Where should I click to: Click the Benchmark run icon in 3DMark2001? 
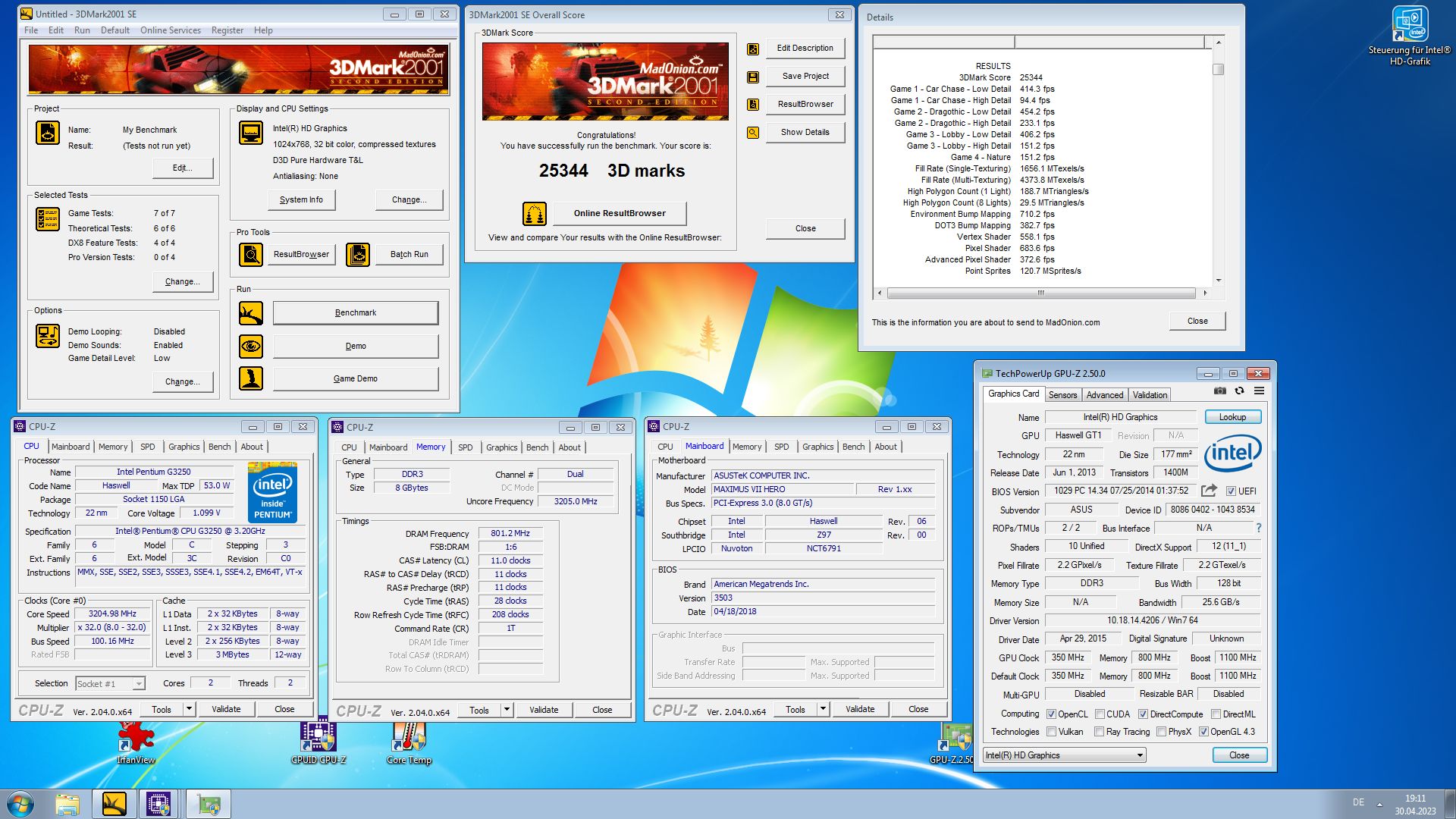(251, 312)
